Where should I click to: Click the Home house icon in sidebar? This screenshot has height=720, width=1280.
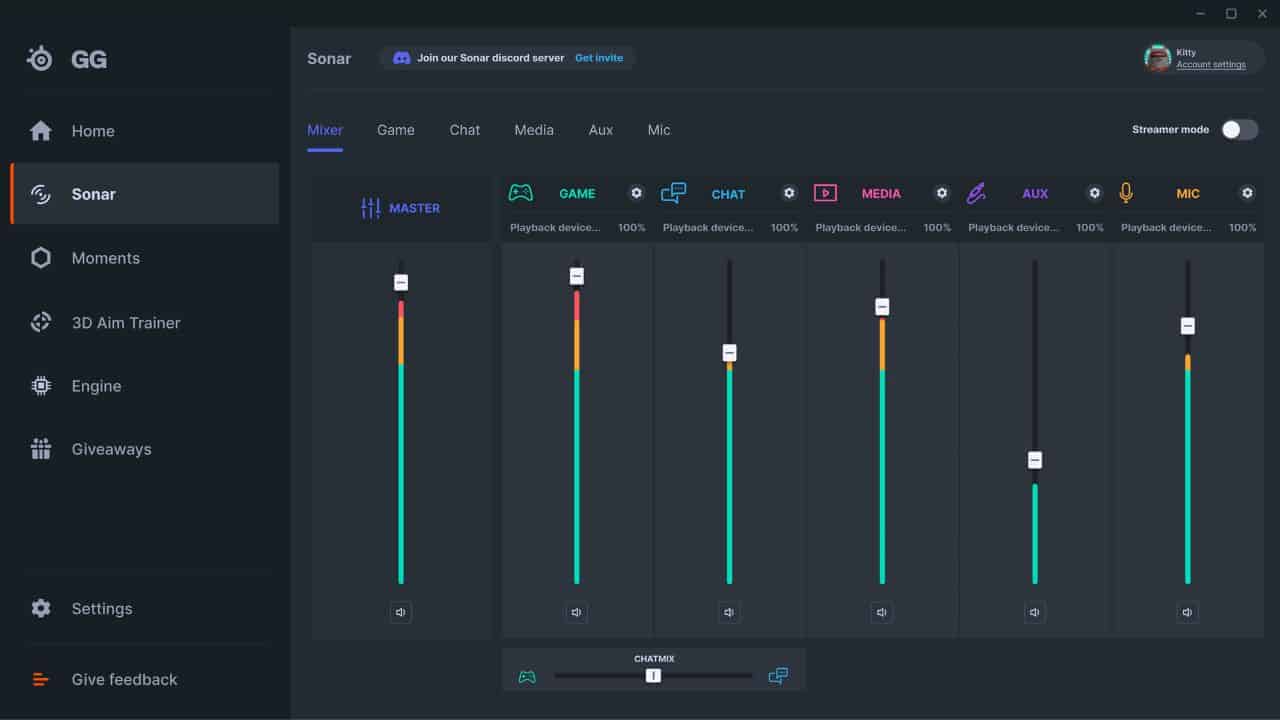point(41,131)
